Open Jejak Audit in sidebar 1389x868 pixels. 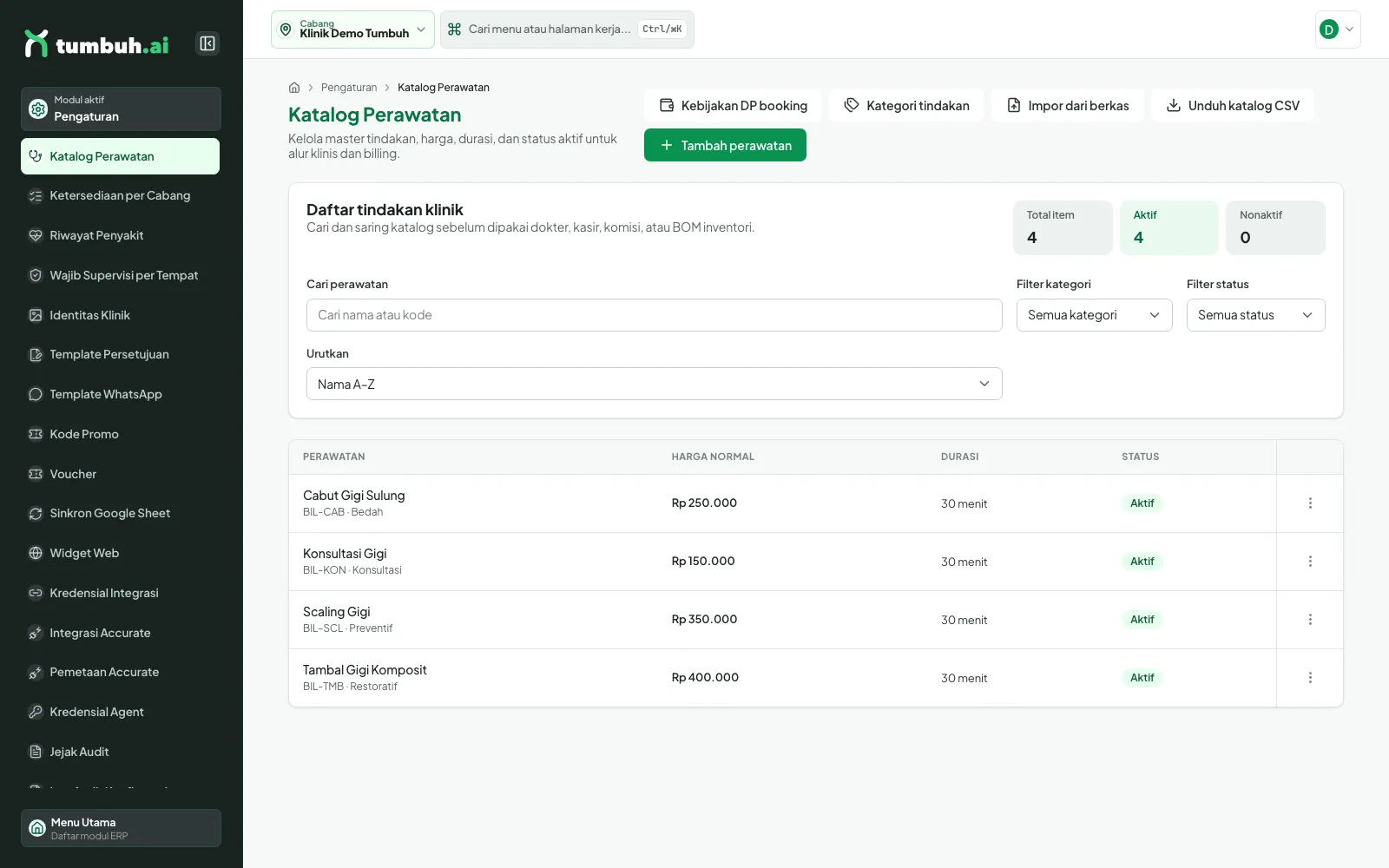tap(120, 752)
